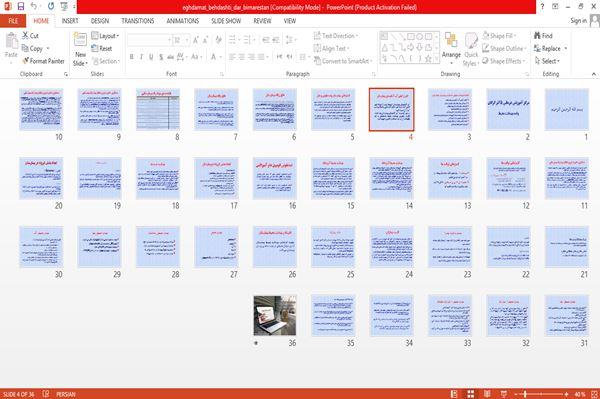Open Ribbon Display Options

(555, 7)
